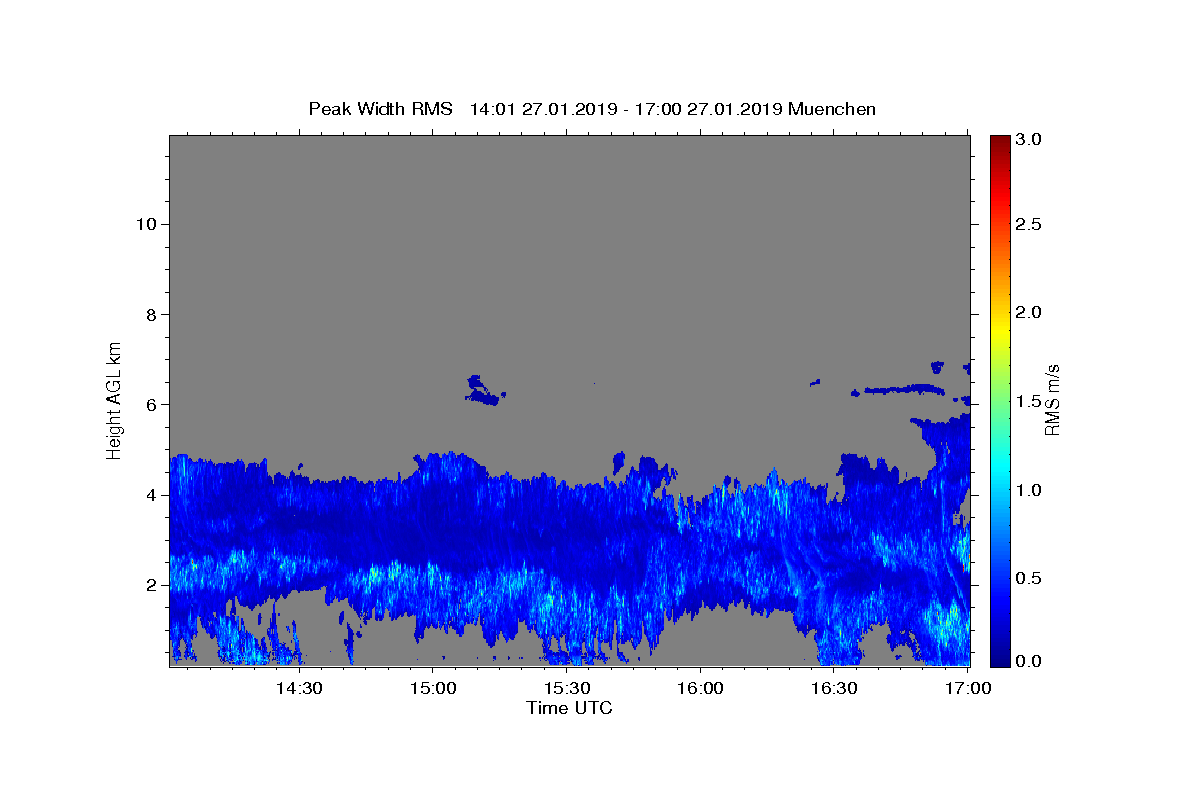Click the '17:00' time axis label
Viewport: 1200px width, 800px height.
point(967,689)
